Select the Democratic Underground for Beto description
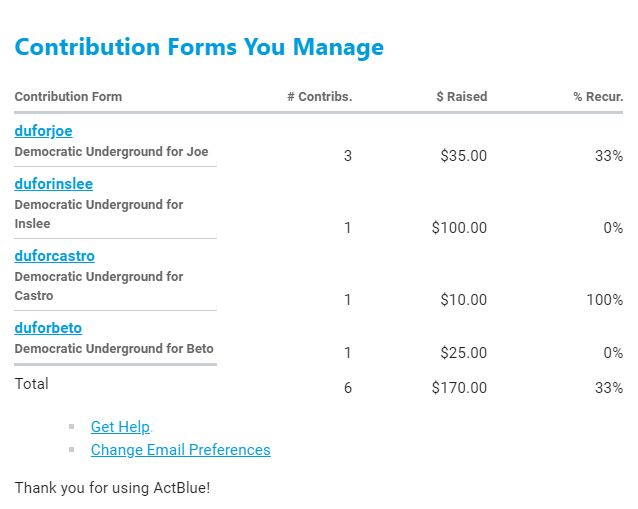The image size is (638, 509). (x=114, y=349)
